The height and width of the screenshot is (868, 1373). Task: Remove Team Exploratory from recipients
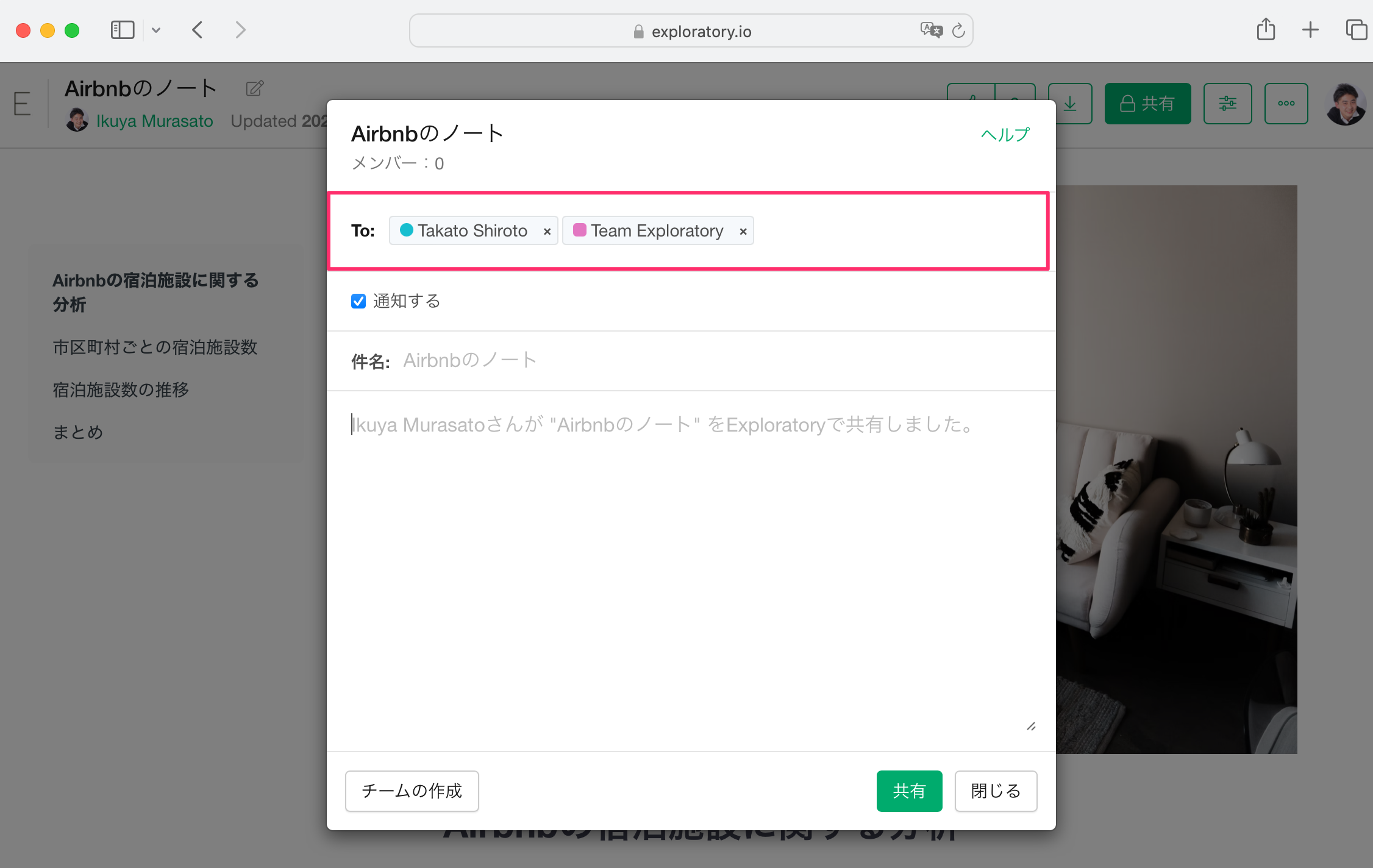(743, 232)
